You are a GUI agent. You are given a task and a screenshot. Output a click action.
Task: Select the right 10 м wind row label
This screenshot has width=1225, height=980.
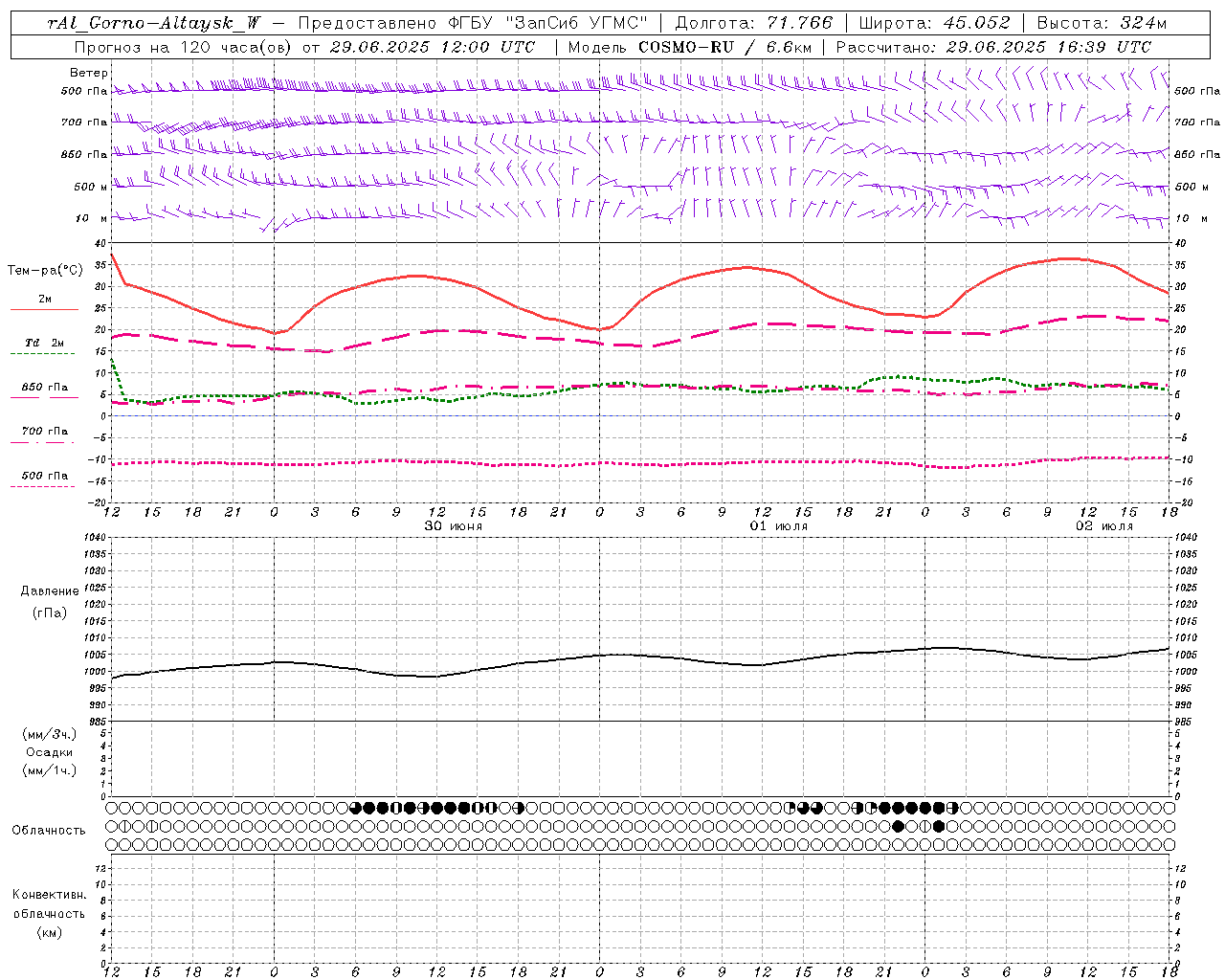pyautogui.click(x=1192, y=218)
